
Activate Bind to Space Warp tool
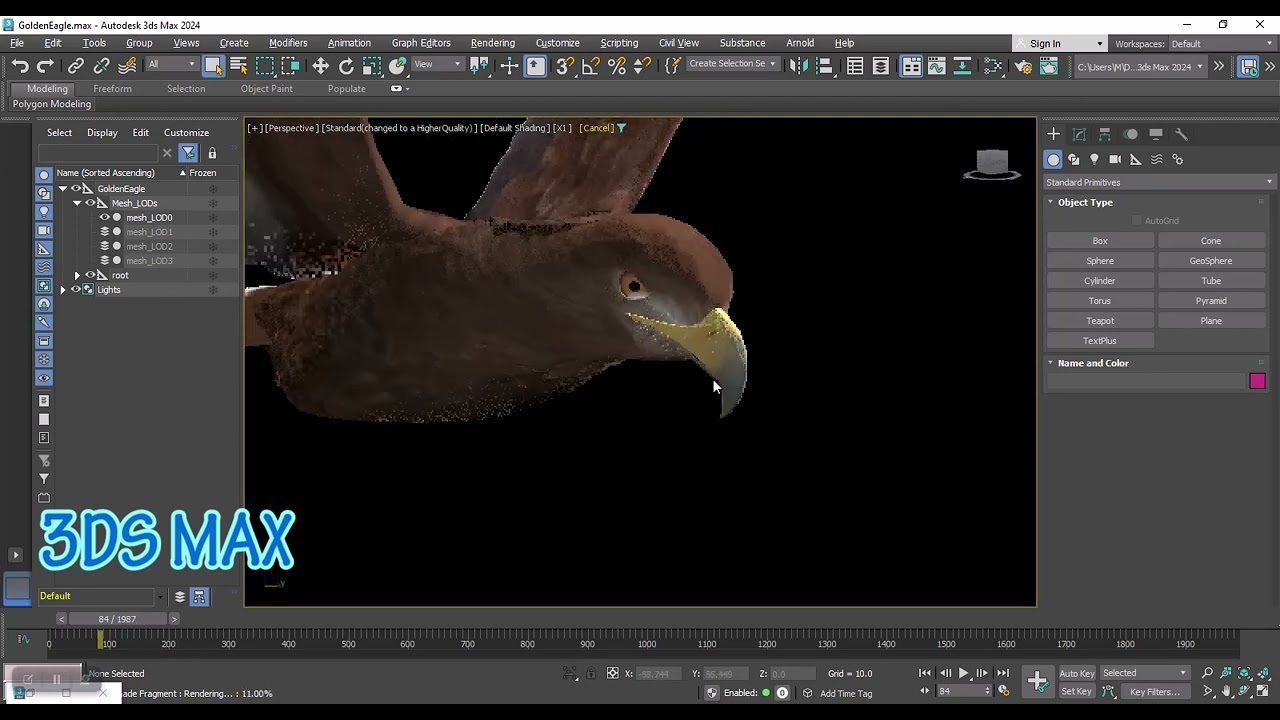127,66
